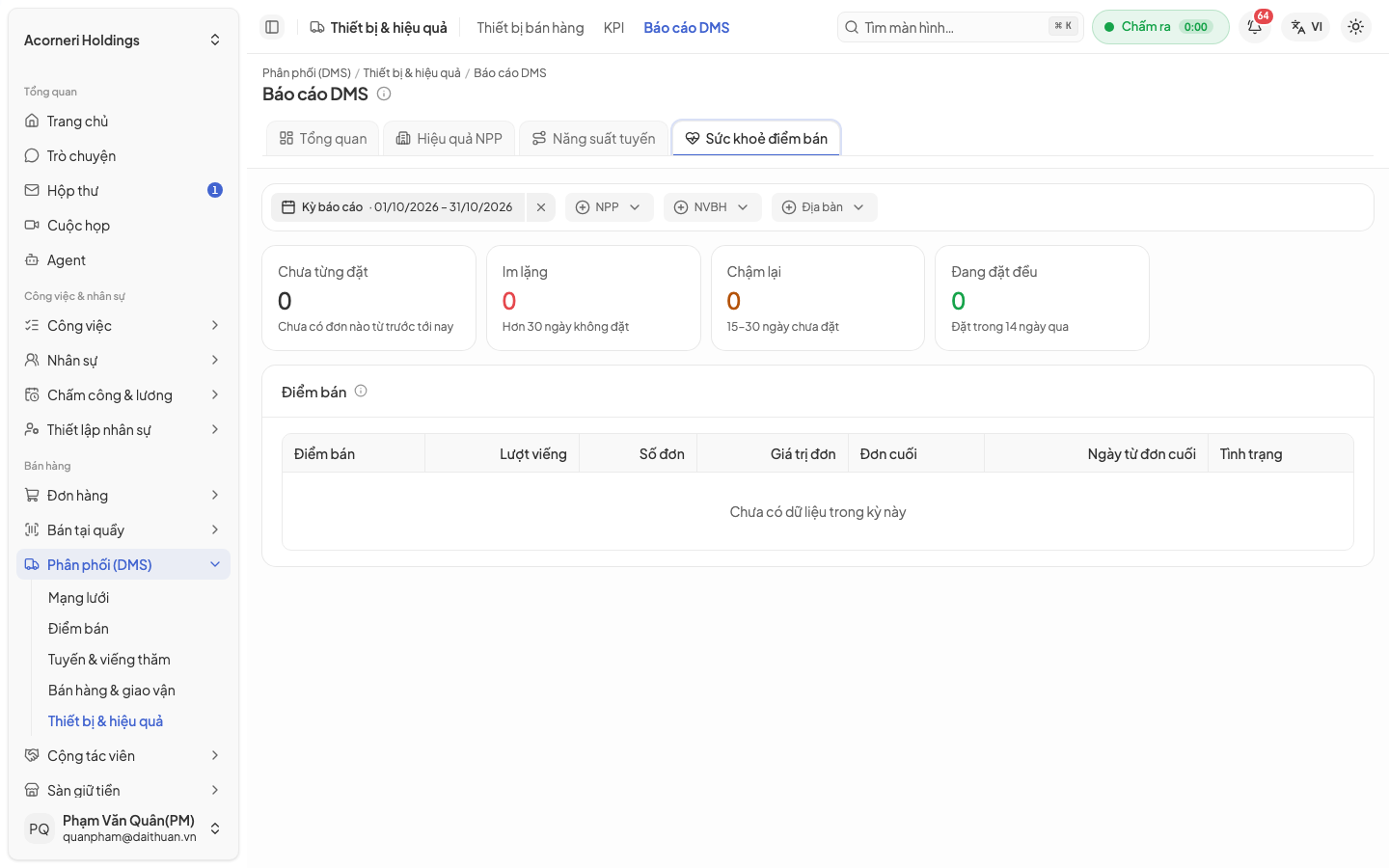Open the NVBH filter dropdown

[x=712, y=207]
